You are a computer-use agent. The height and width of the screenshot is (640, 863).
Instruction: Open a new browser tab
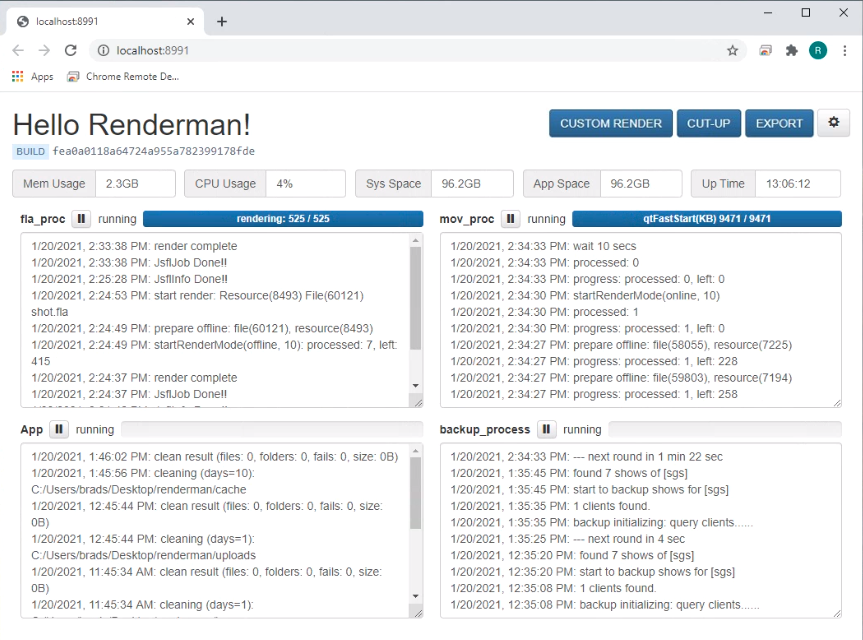[222, 21]
